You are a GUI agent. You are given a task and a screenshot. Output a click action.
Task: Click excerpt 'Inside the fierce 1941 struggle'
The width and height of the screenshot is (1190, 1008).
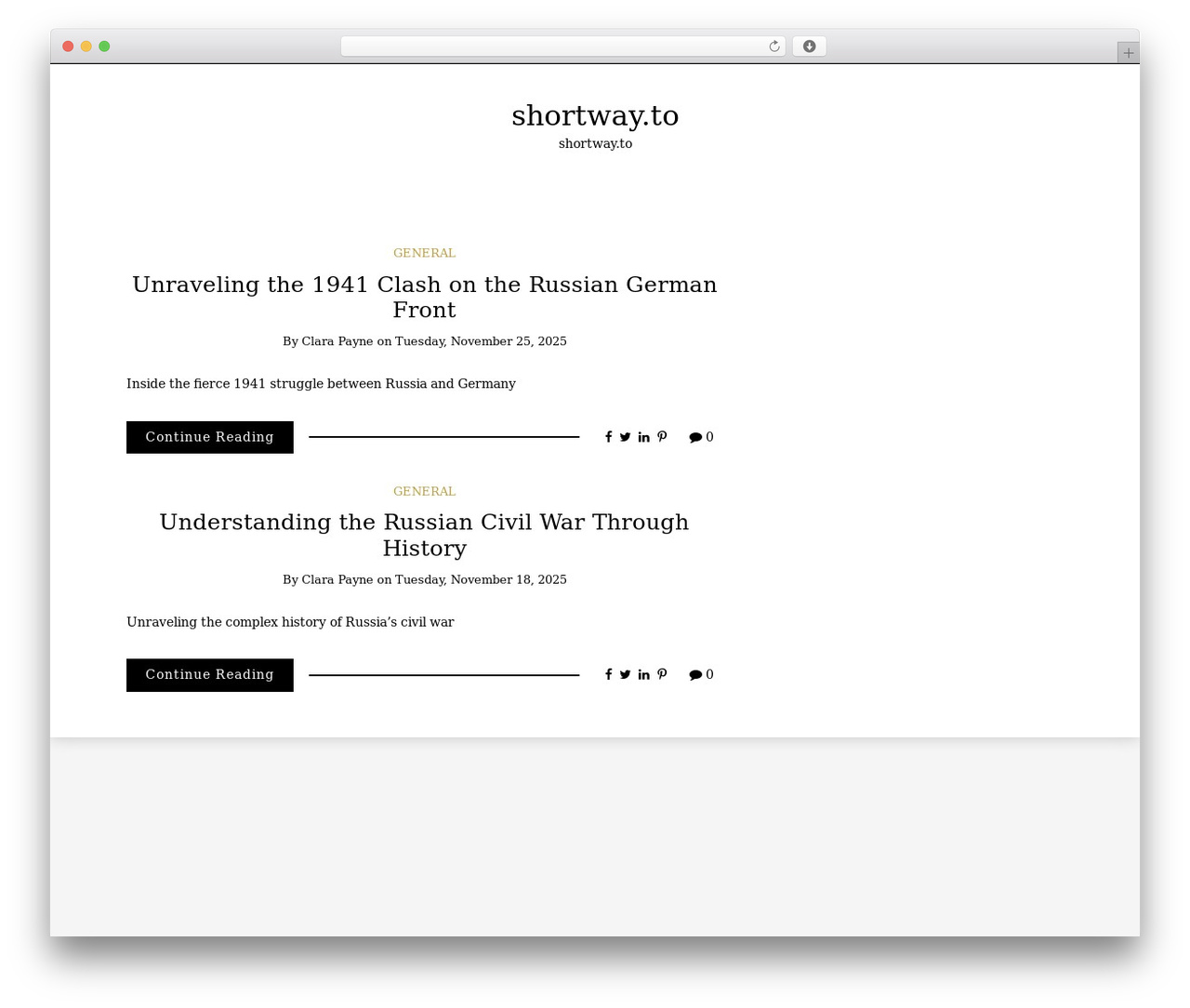(x=321, y=383)
